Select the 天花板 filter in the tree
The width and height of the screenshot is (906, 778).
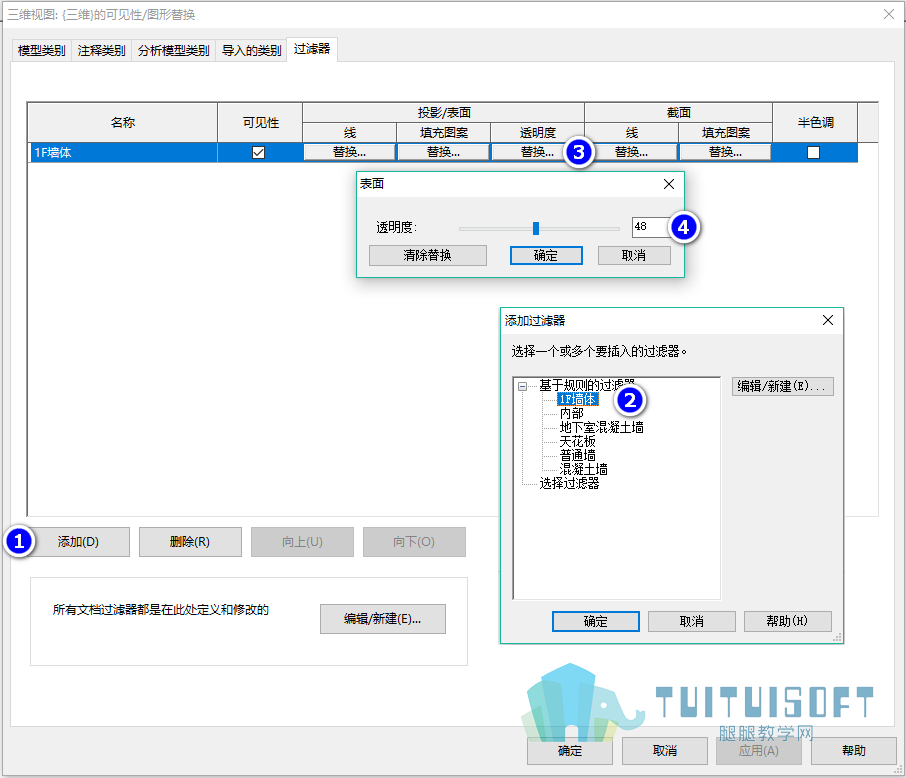[x=577, y=441]
